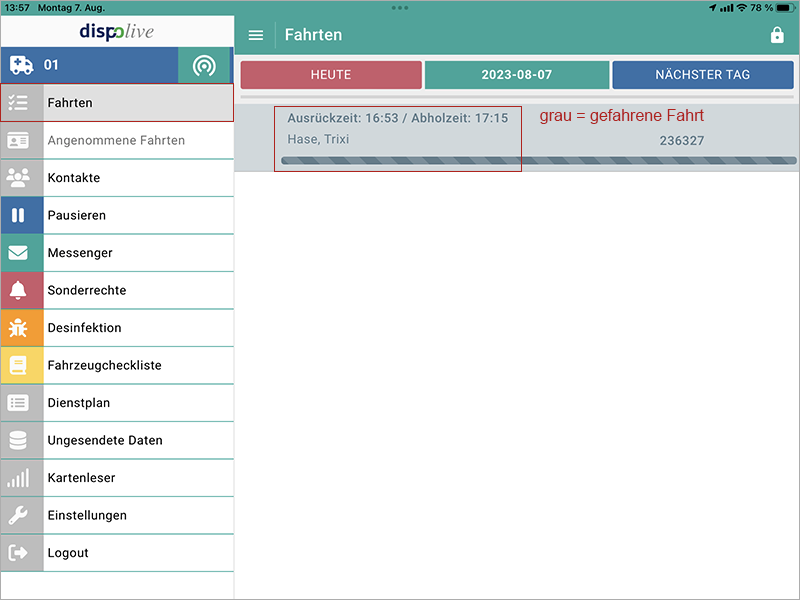The image size is (800, 600).
Task: Click the ambulance icon next to vehicle 01
Action: 21,65
